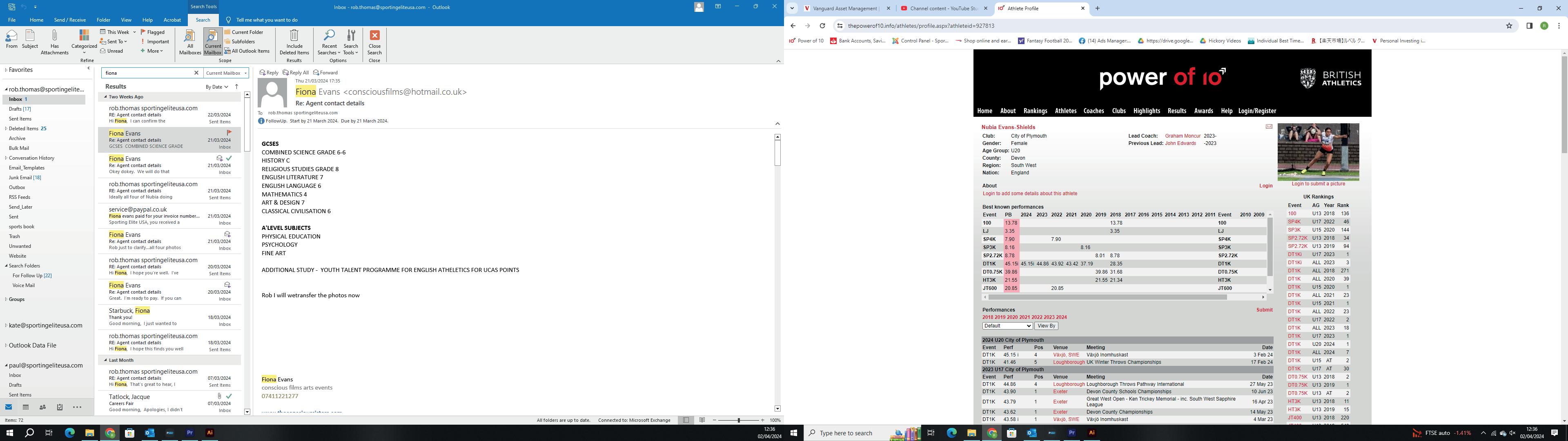Switch to Calendar view icon
This screenshot has width=1568, height=441.
[x=26, y=407]
